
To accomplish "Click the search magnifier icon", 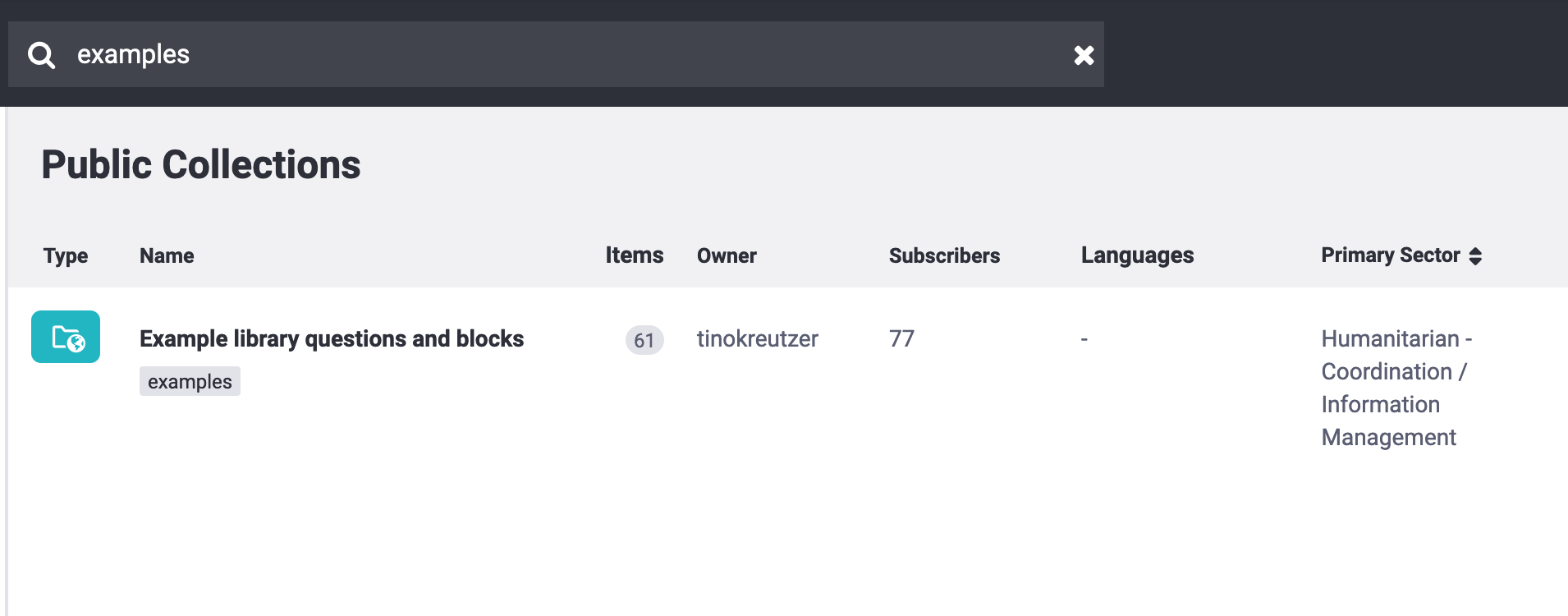I will 41,55.
